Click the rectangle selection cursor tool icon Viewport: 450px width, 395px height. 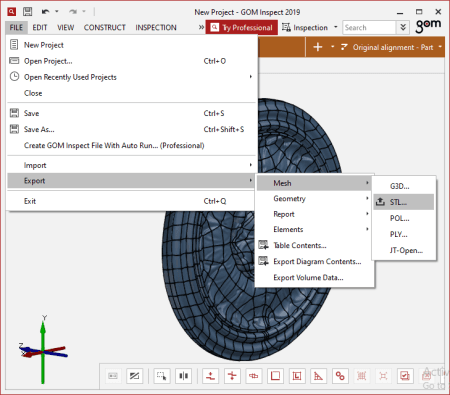coord(162,376)
